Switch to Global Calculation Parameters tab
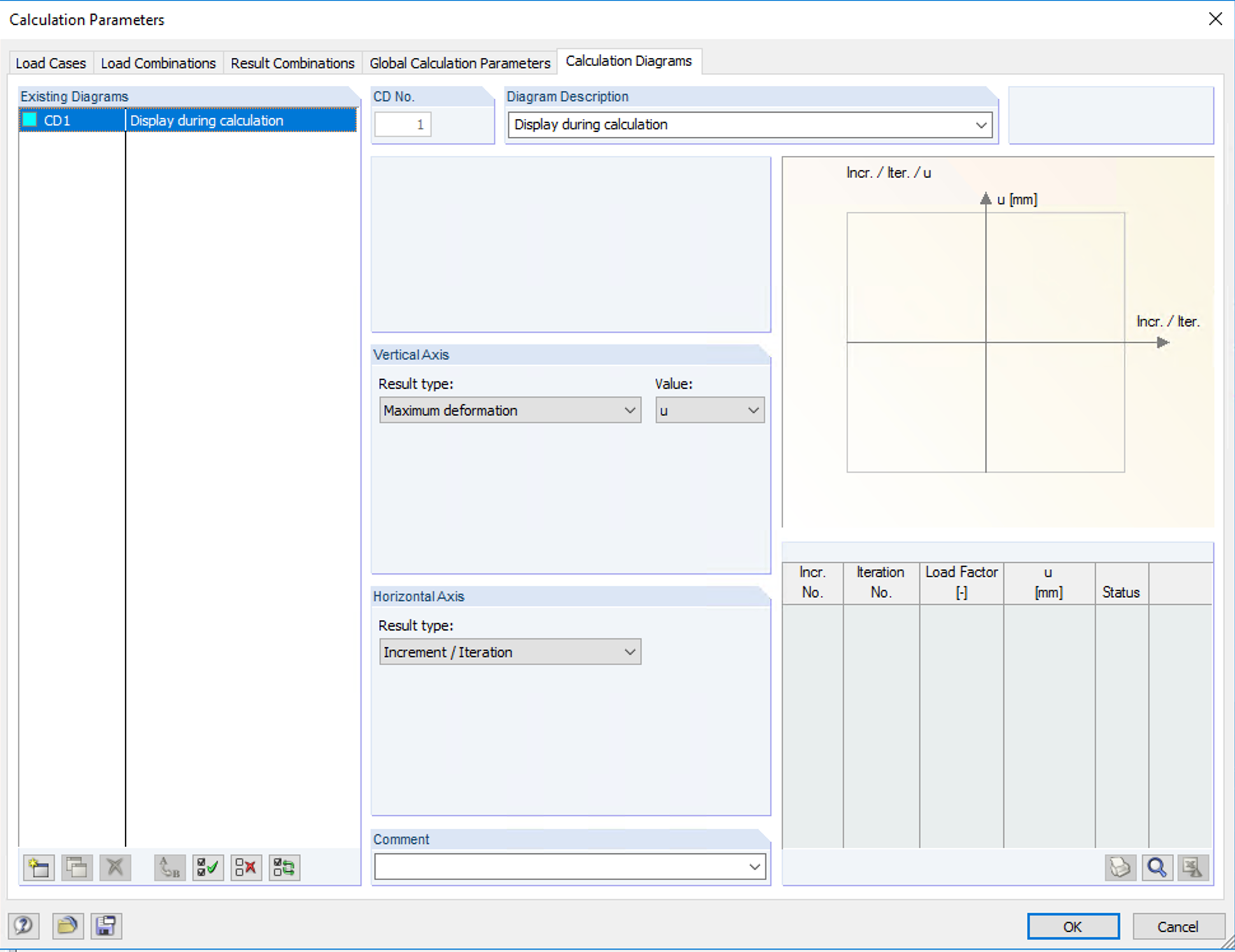This screenshot has width=1235, height=952. (x=460, y=63)
